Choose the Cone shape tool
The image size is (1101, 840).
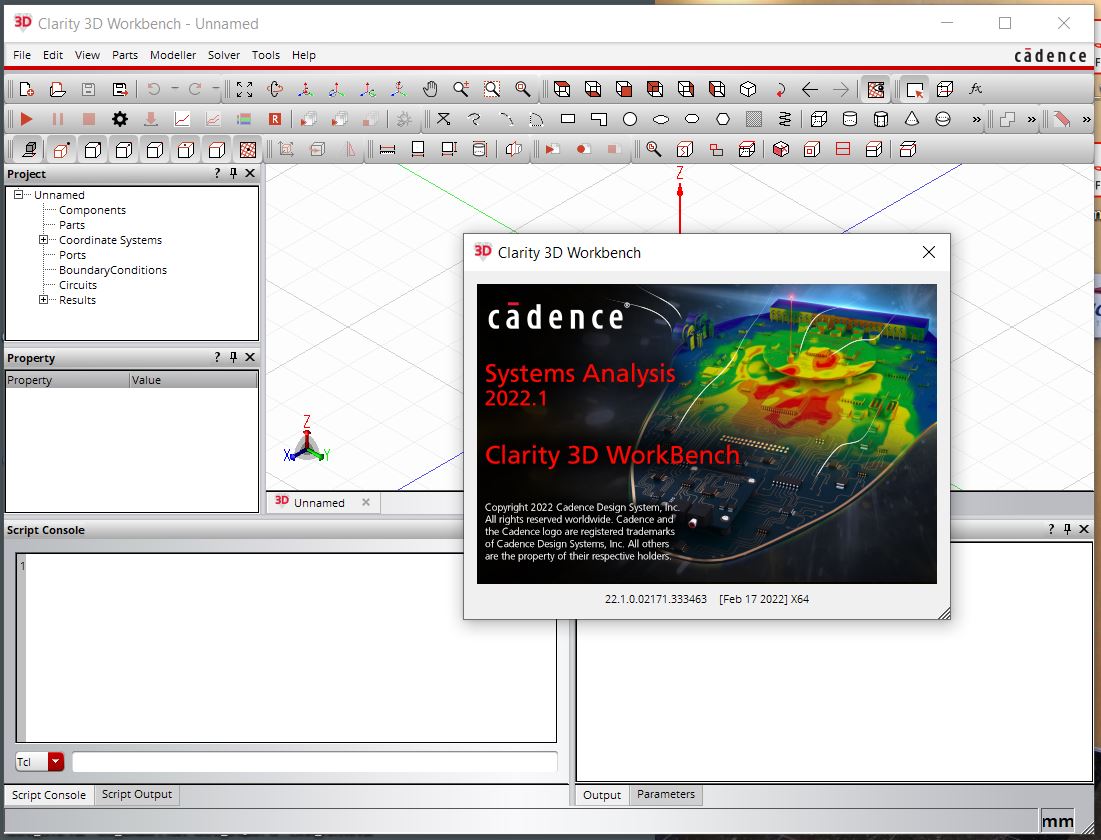click(912, 119)
